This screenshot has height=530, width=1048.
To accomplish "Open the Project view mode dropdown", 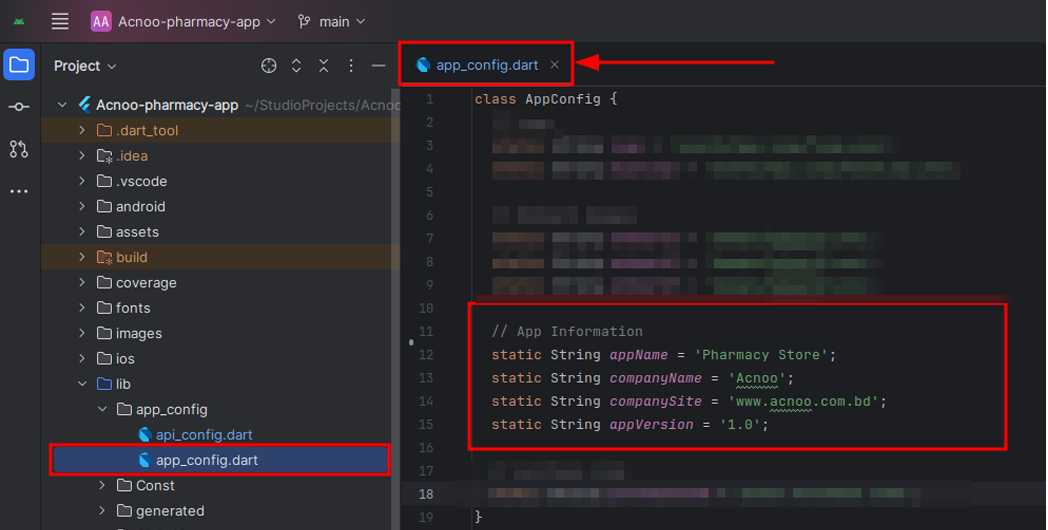I will point(85,66).
